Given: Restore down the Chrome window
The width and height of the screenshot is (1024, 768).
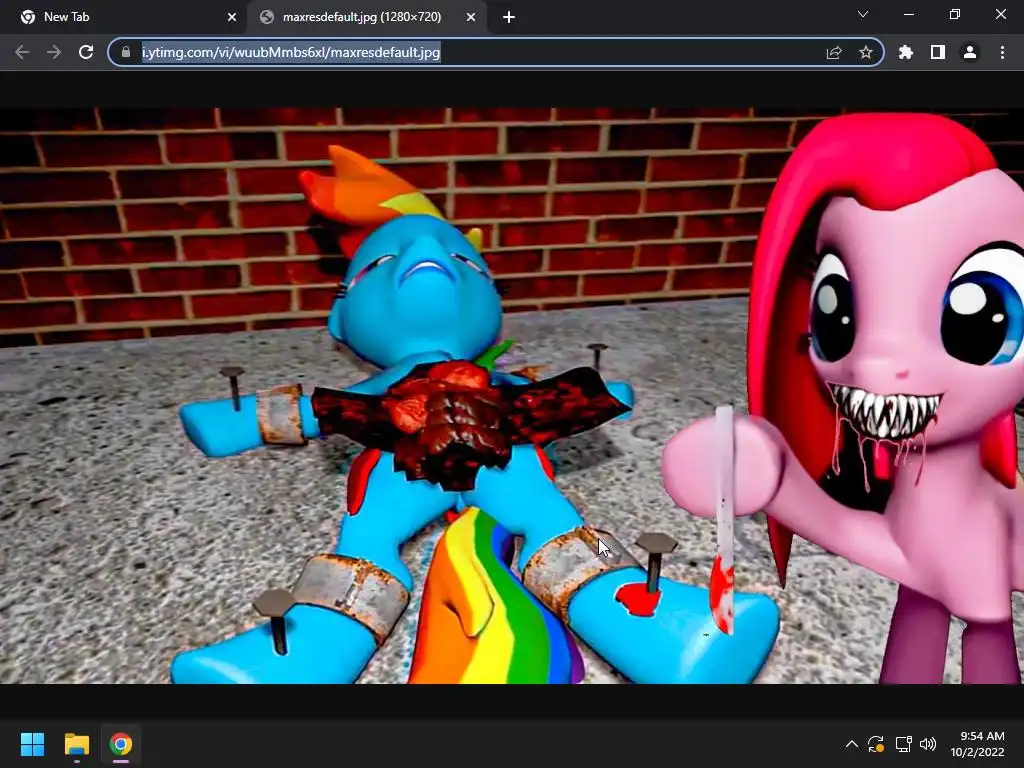Looking at the screenshot, I should point(955,14).
